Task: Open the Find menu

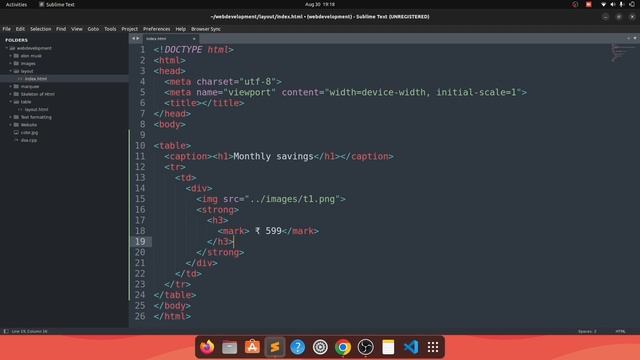Action: [x=61, y=29]
